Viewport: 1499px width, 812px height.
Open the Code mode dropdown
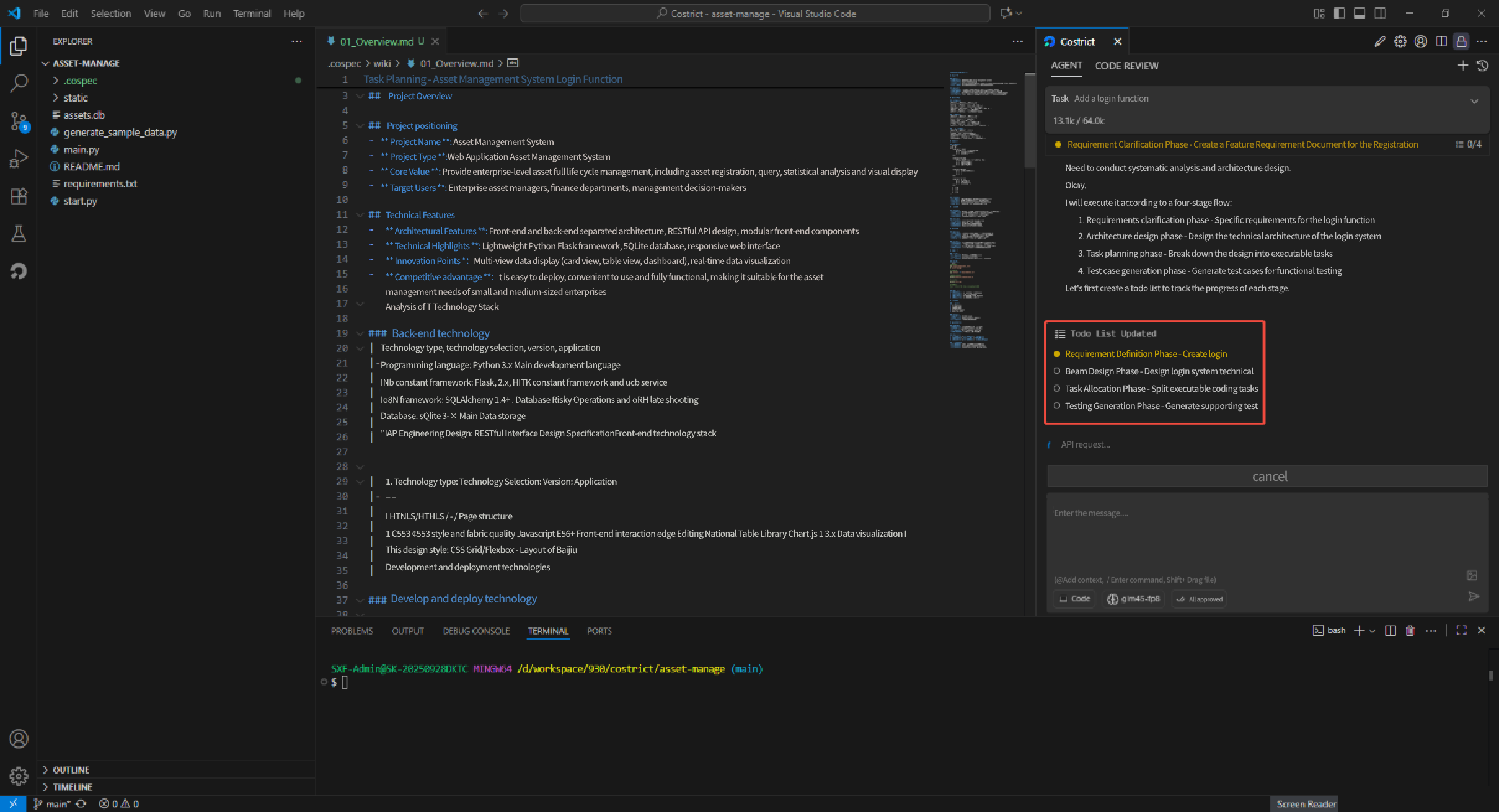coord(1075,599)
